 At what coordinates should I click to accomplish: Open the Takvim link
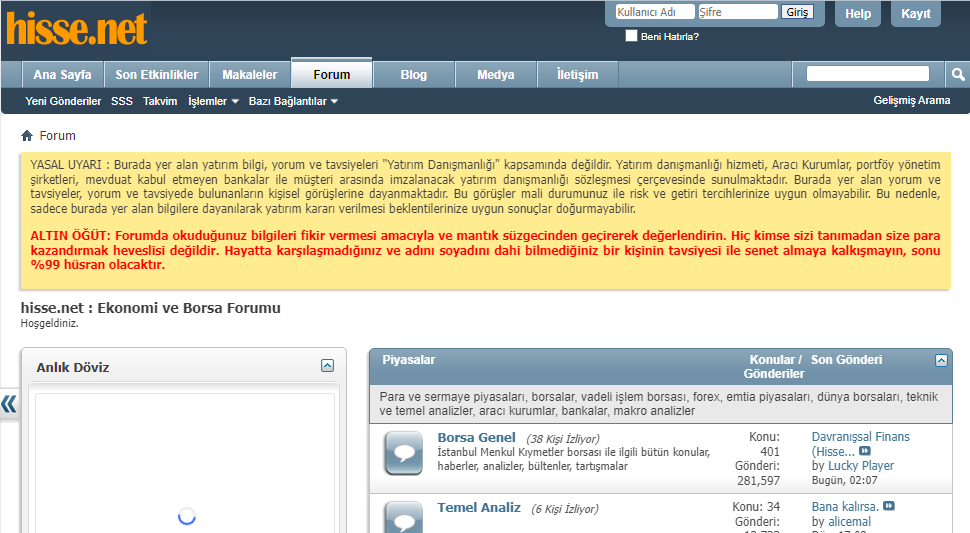click(x=160, y=101)
